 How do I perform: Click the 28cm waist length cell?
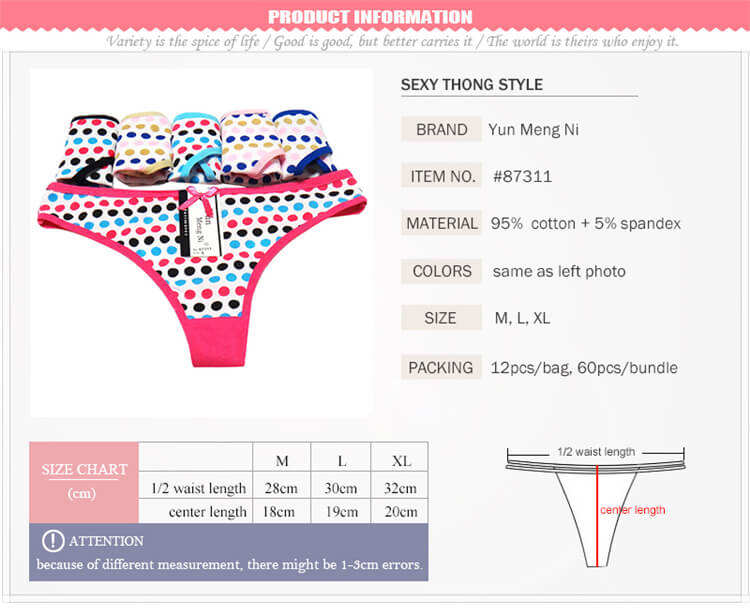[x=281, y=488]
